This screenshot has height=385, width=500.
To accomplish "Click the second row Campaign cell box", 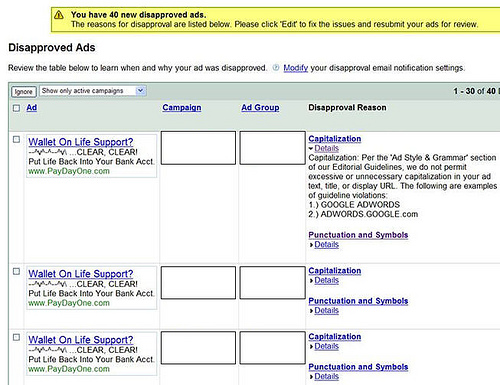I will [x=198, y=283].
